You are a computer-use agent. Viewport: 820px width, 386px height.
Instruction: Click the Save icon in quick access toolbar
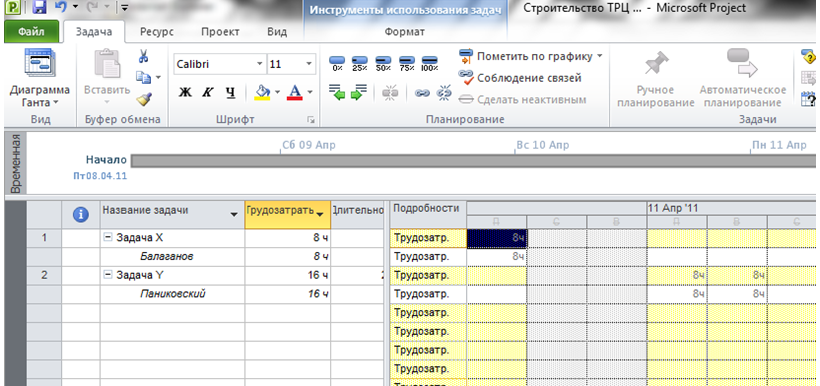click(x=39, y=7)
